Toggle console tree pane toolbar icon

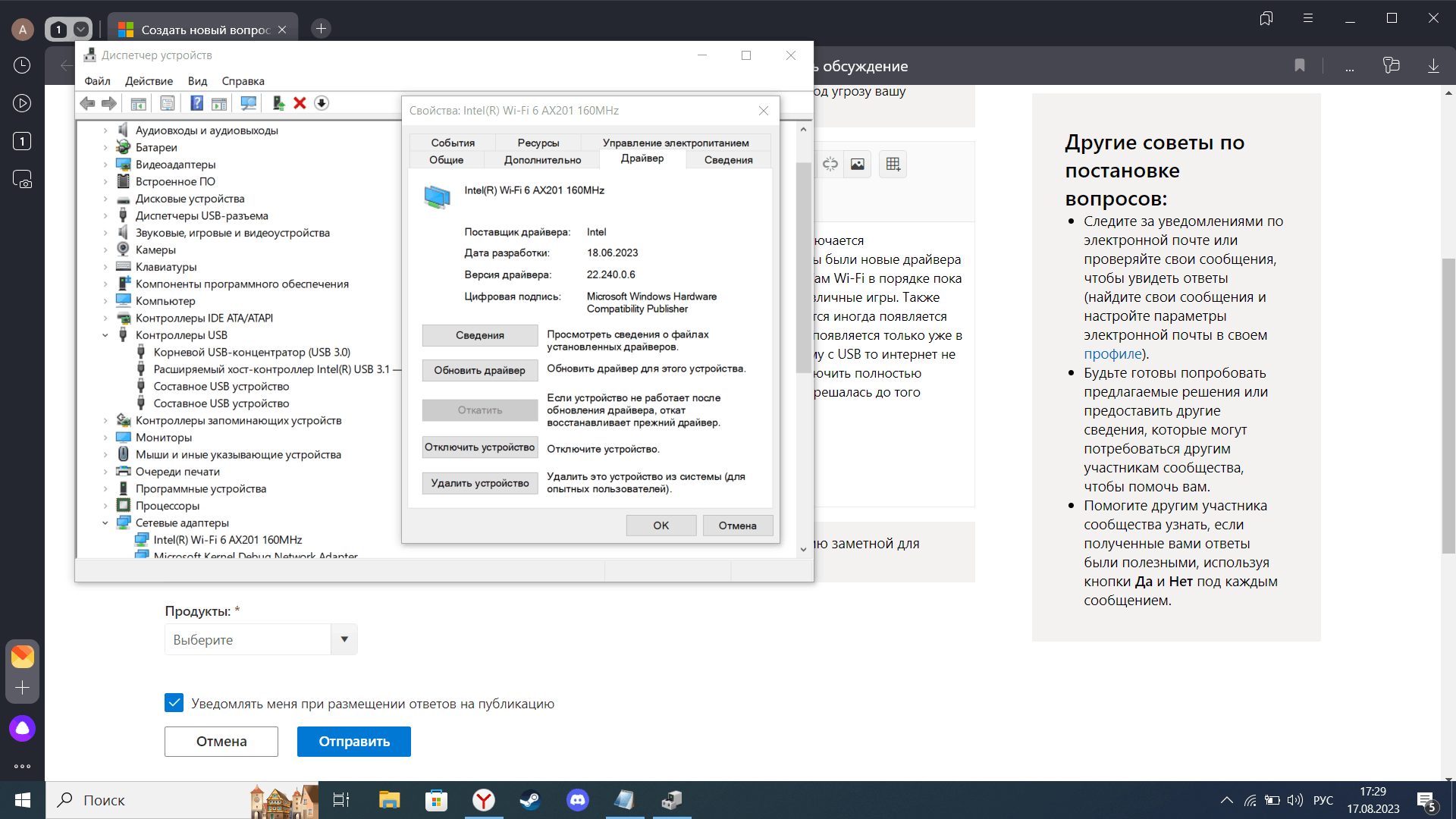pyautogui.click(x=138, y=103)
